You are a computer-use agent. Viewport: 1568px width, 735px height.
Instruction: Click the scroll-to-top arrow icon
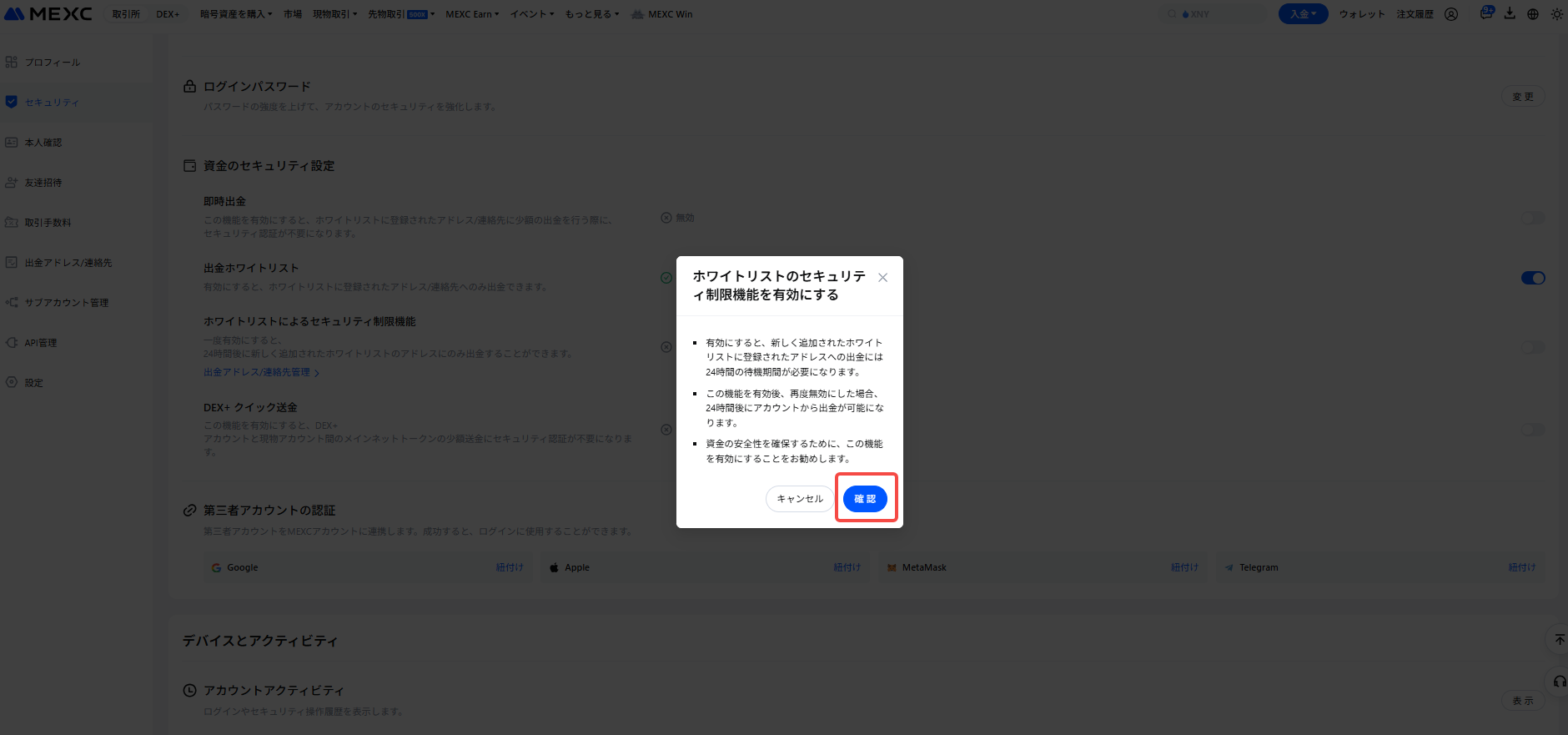tap(1559, 640)
